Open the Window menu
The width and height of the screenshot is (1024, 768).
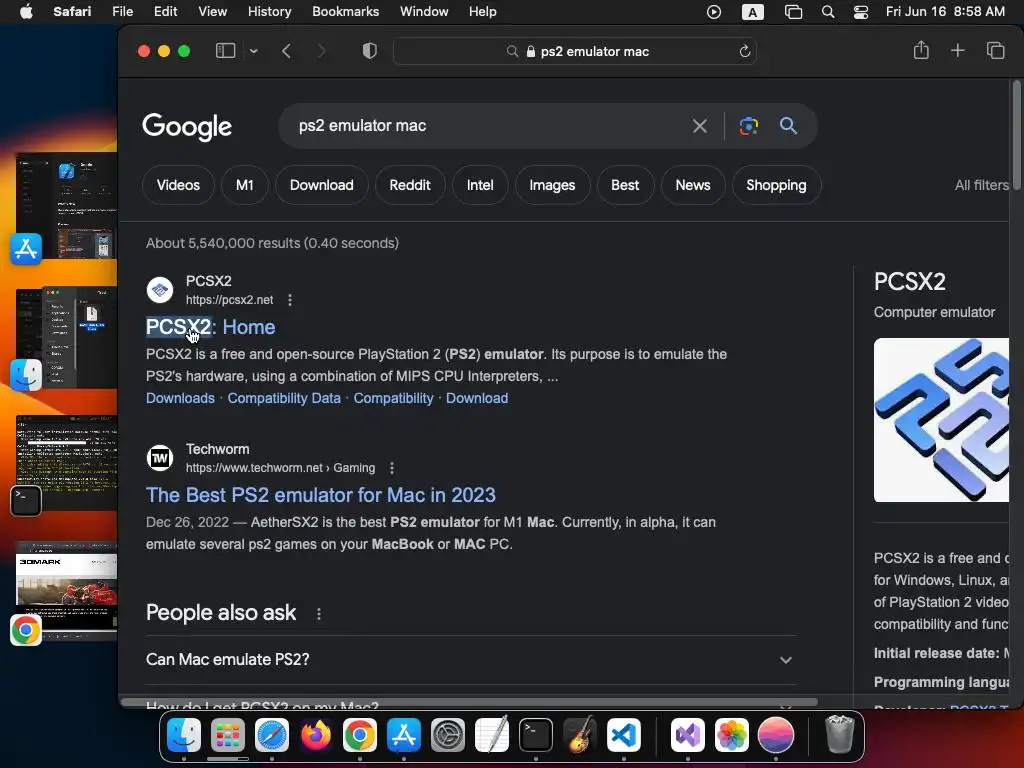click(x=424, y=11)
